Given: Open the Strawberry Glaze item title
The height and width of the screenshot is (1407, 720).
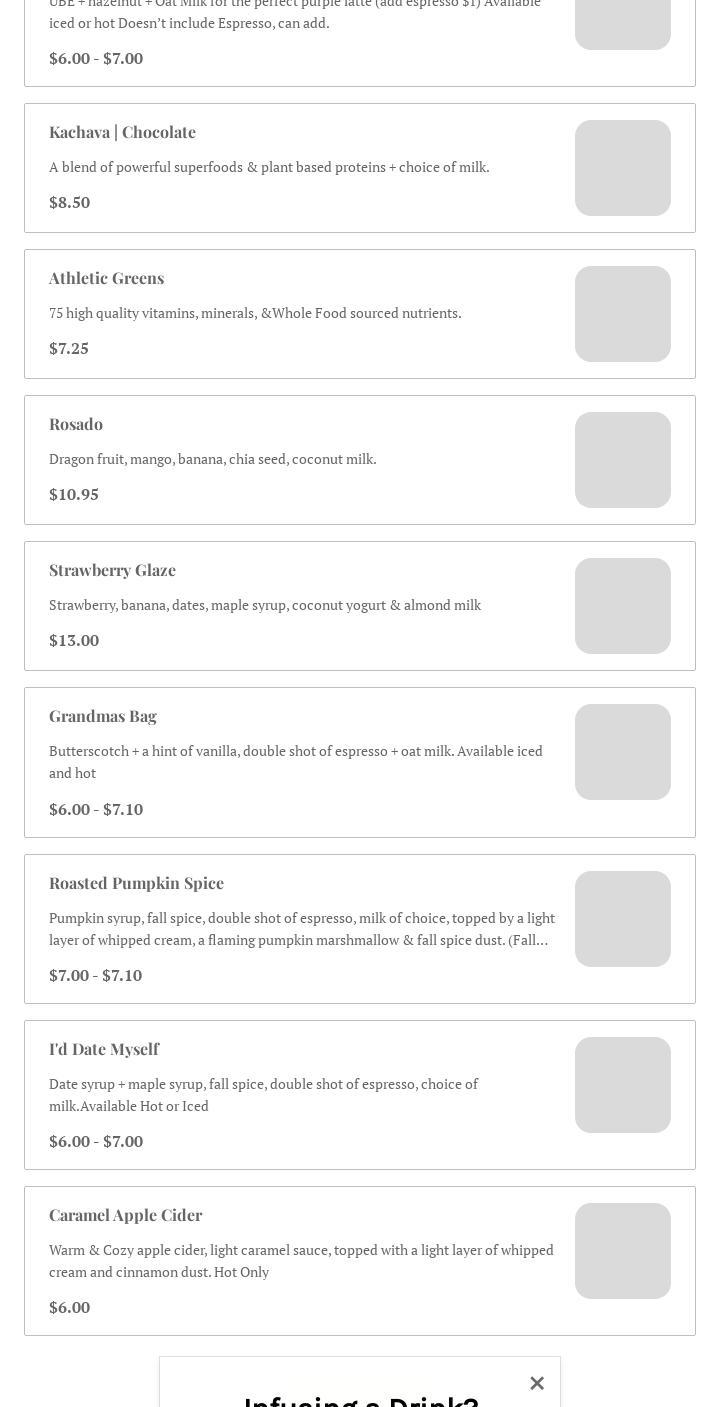Looking at the screenshot, I should point(112,570).
